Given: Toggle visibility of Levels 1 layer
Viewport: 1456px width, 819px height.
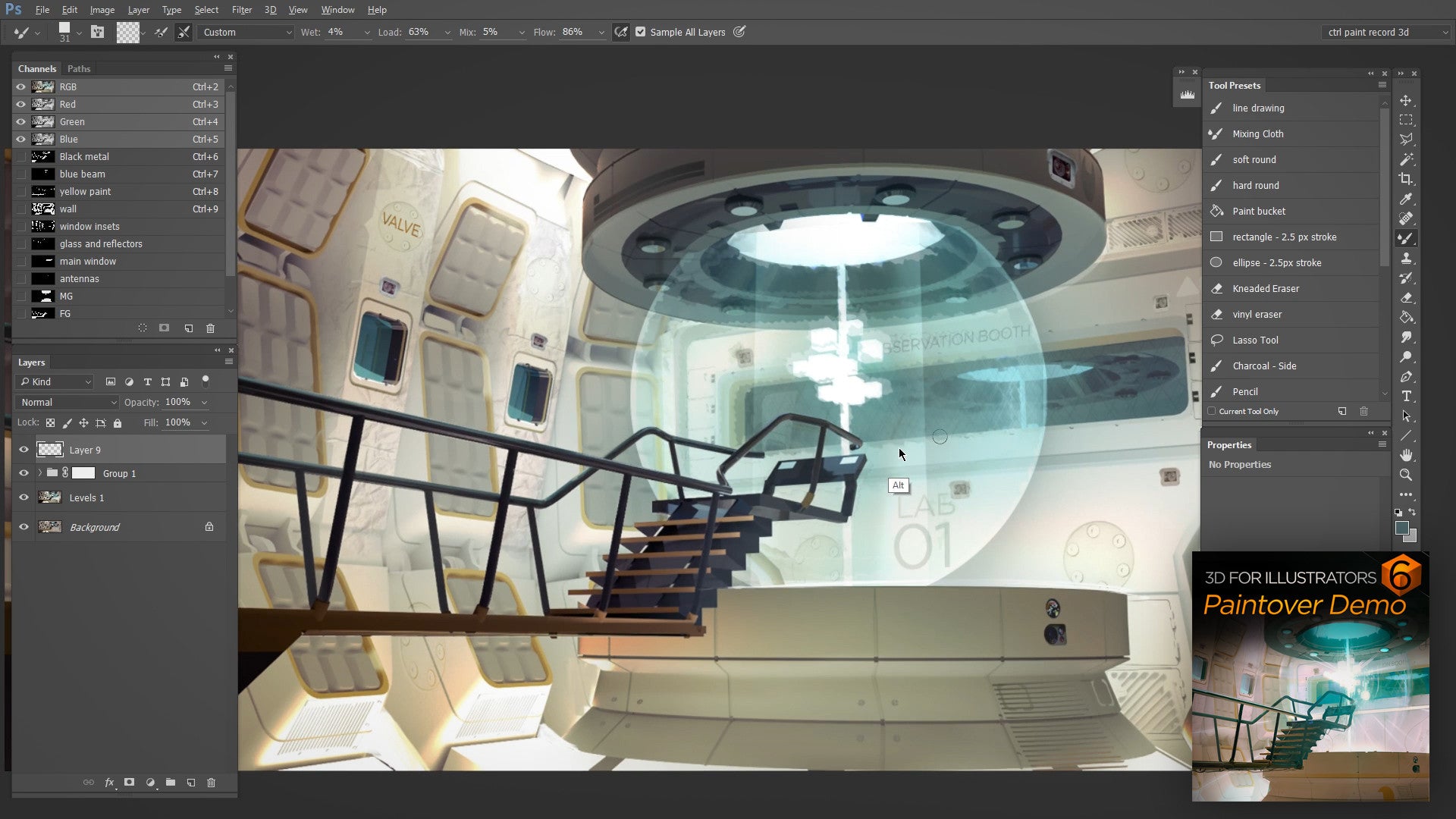Looking at the screenshot, I should coord(23,497).
